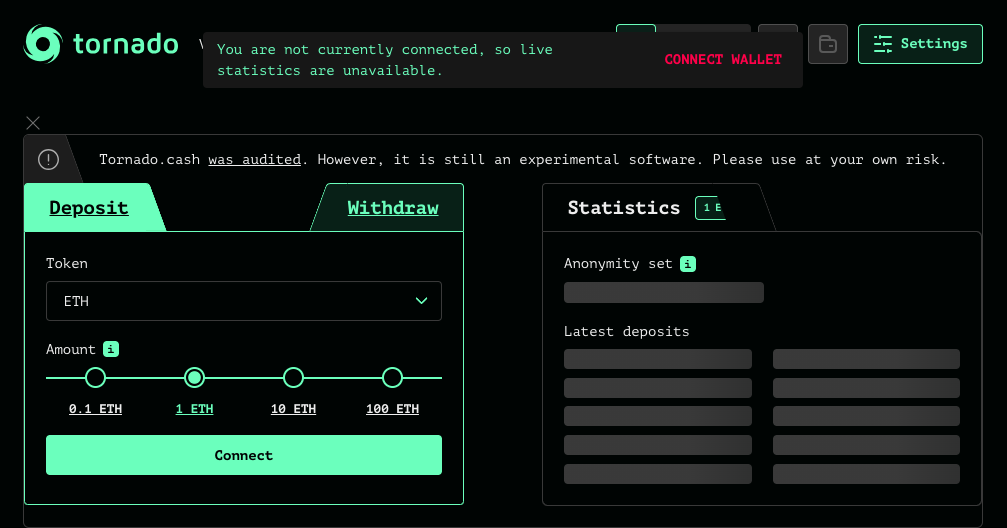Select the 0.1 ETH amount radio
Screen dimensions: 1007x528
tap(95, 378)
